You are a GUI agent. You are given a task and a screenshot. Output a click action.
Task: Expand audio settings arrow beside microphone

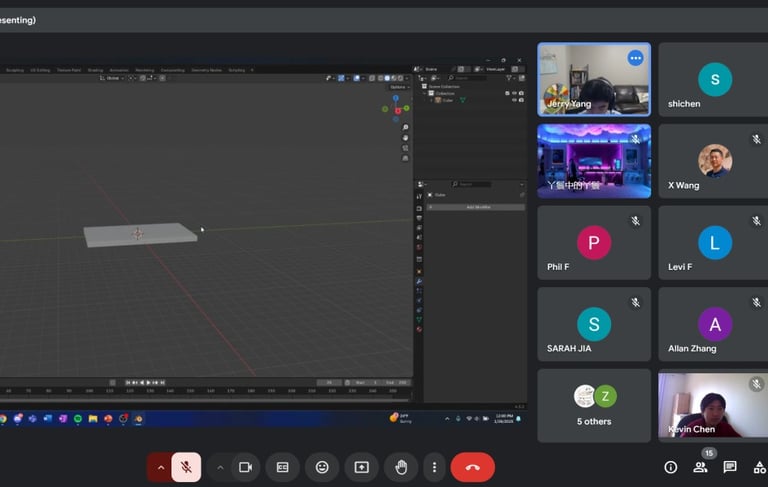(x=160, y=467)
